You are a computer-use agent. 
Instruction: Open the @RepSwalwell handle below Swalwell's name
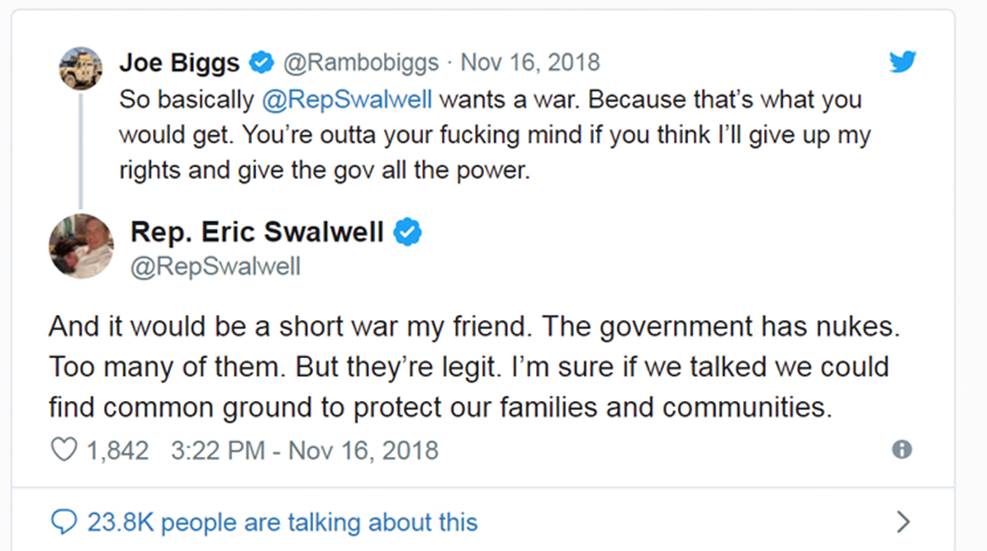pos(215,267)
